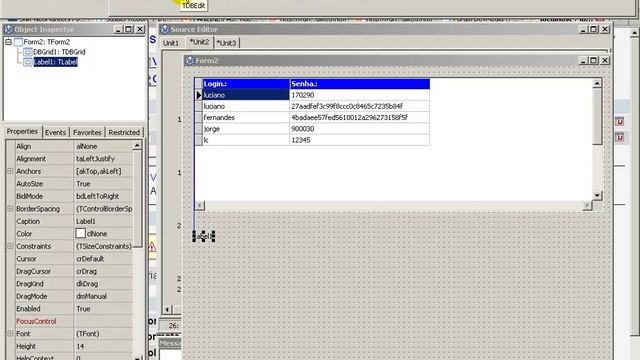Screen dimensions: 640x360
Task: Click the Form2 form icon in tree
Action: 18,42
